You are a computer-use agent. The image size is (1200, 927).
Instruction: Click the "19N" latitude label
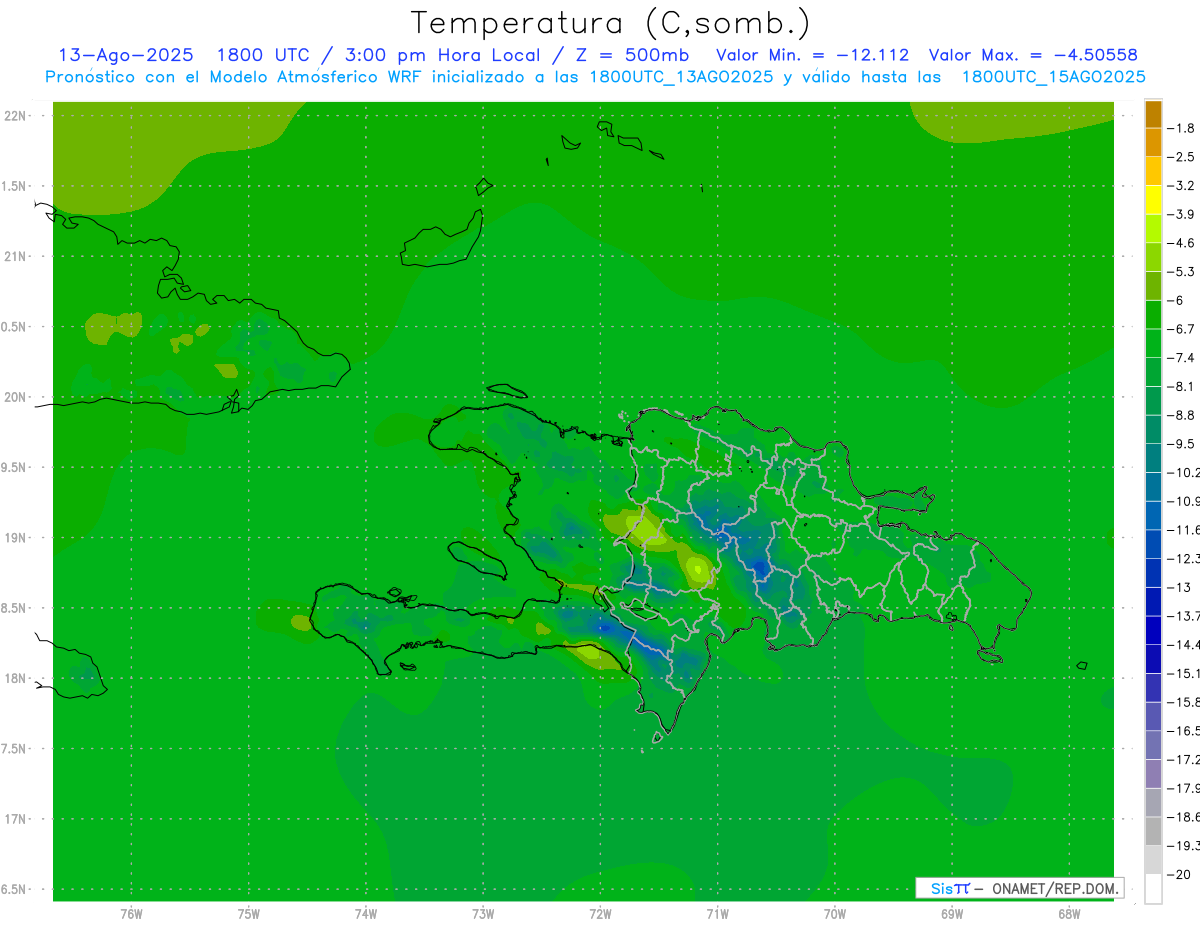[x=17, y=537]
